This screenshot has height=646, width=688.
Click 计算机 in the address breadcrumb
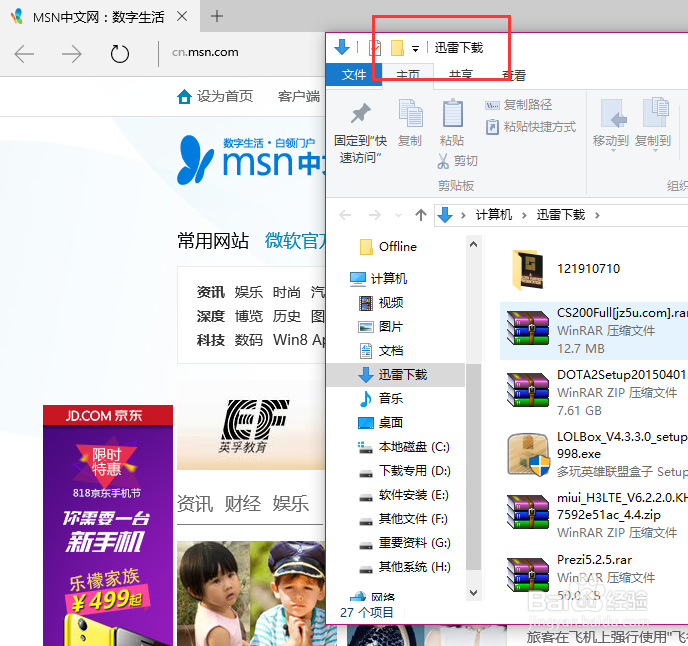(494, 215)
